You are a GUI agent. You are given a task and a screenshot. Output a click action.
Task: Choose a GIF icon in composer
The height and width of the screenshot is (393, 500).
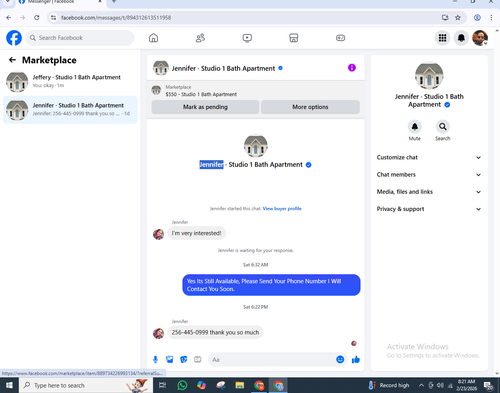point(198,359)
